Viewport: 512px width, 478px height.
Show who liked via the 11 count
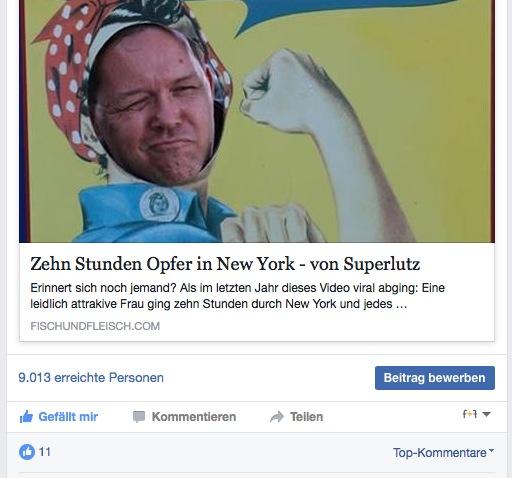45,452
